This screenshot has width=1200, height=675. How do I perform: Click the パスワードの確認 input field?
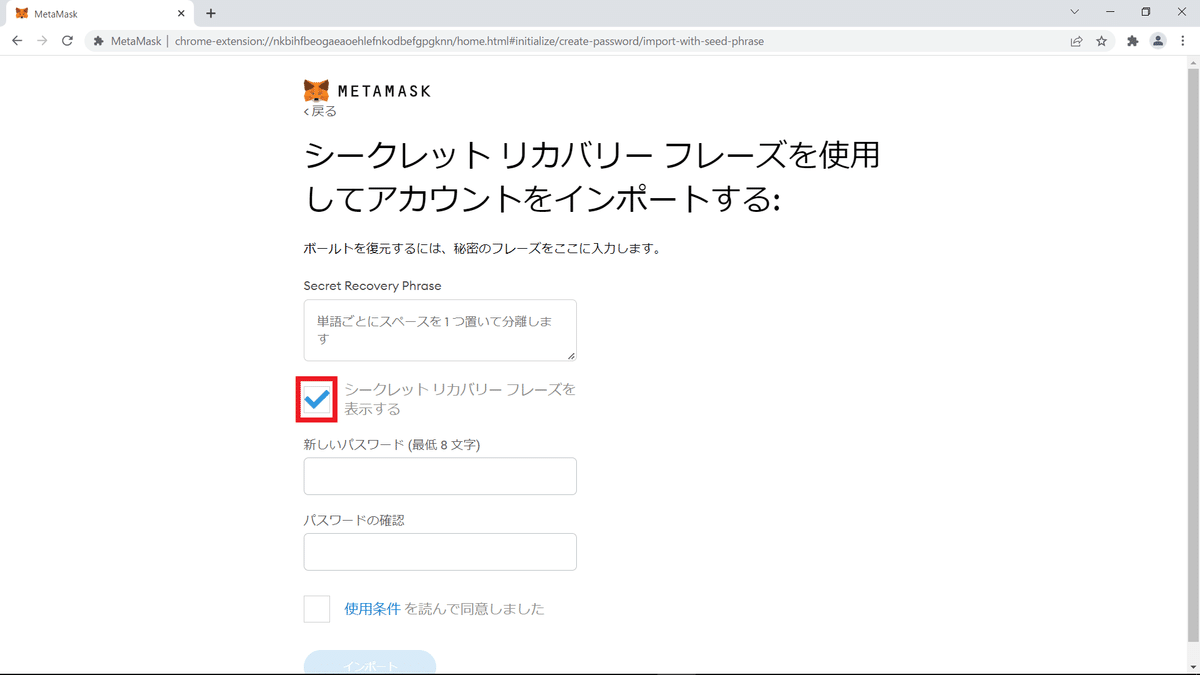pos(440,552)
